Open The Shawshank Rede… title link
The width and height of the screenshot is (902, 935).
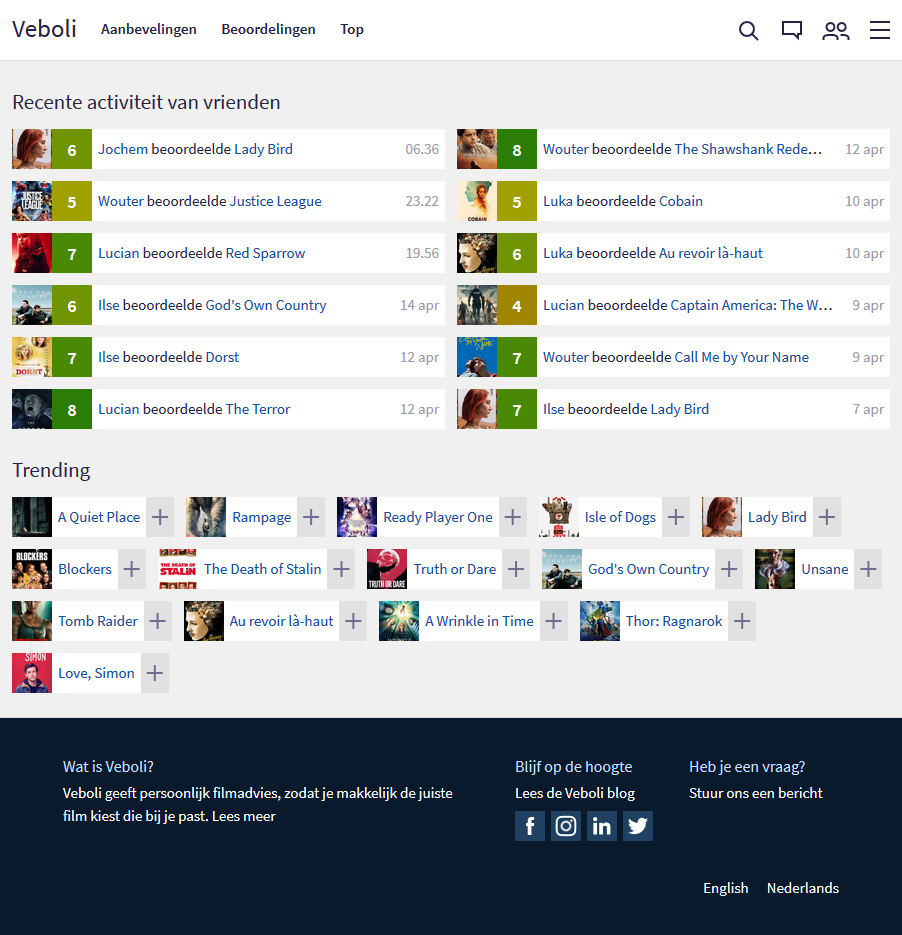(x=748, y=149)
